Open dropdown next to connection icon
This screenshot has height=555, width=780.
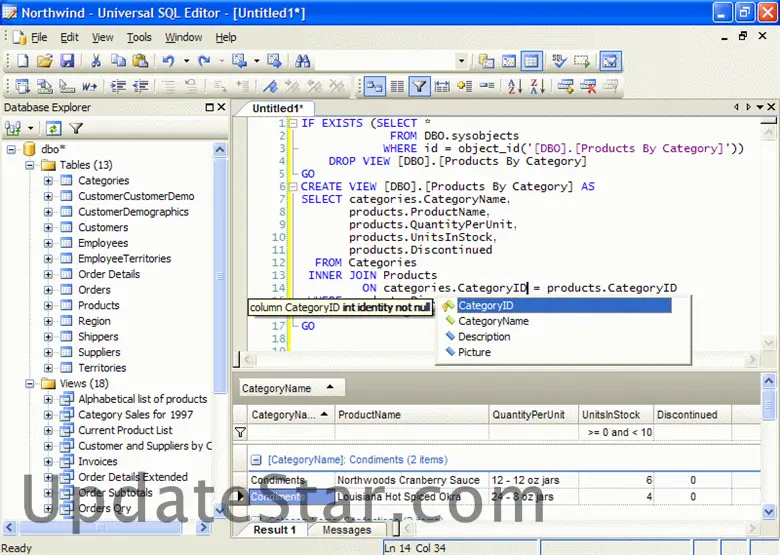(31, 129)
